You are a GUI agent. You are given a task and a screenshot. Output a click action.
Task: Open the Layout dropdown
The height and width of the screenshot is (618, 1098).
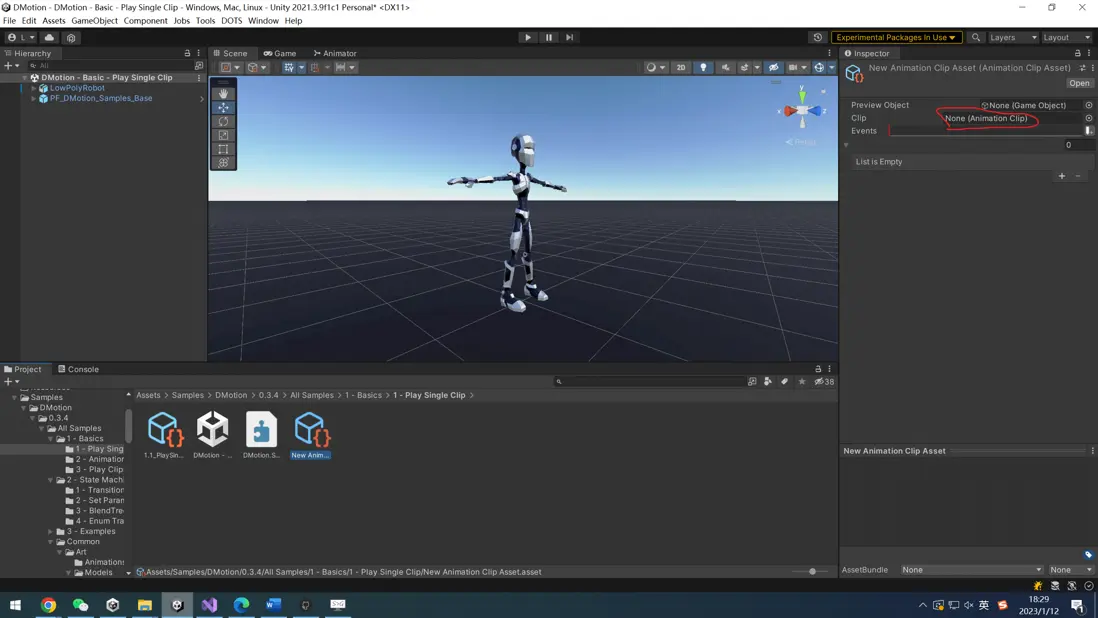(1066, 37)
